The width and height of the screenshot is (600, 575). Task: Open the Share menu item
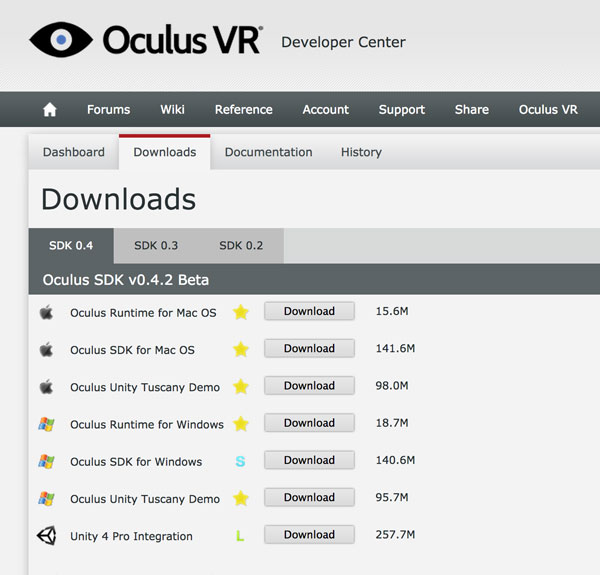(472, 109)
